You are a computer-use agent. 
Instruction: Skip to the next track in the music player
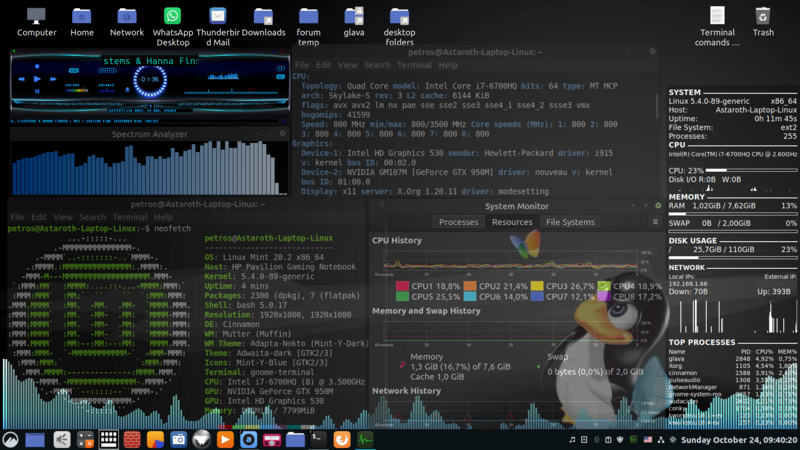(x=53, y=79)
